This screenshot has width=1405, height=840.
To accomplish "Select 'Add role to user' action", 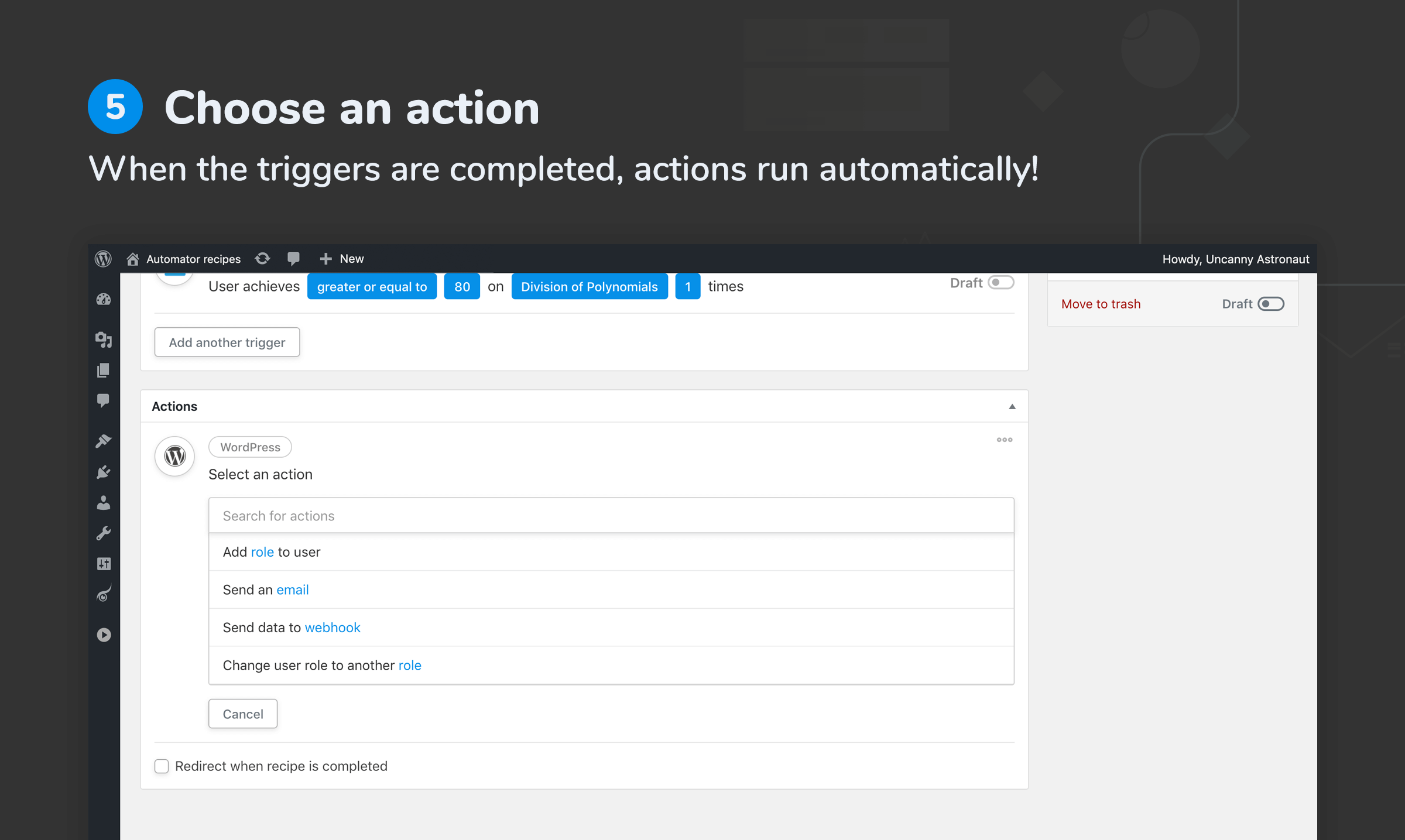I will (x=272, y=552).
